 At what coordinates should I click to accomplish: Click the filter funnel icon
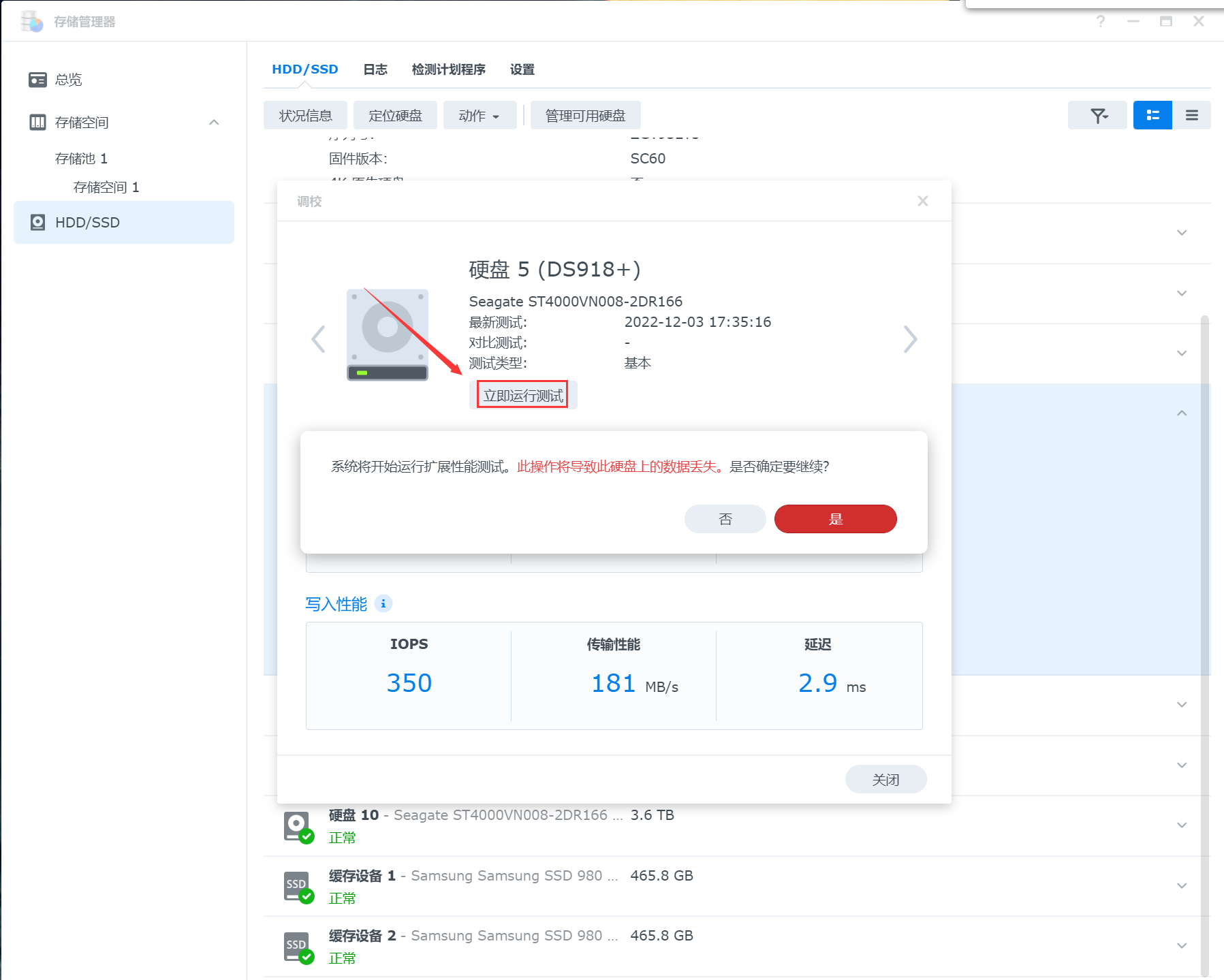[x=1097, y=115]
